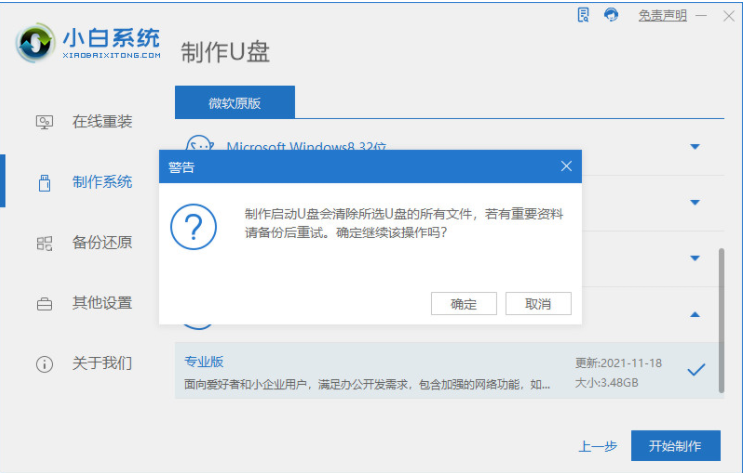
Task: Open the 免责声明 disclaimer link
Action: [663, 16]
